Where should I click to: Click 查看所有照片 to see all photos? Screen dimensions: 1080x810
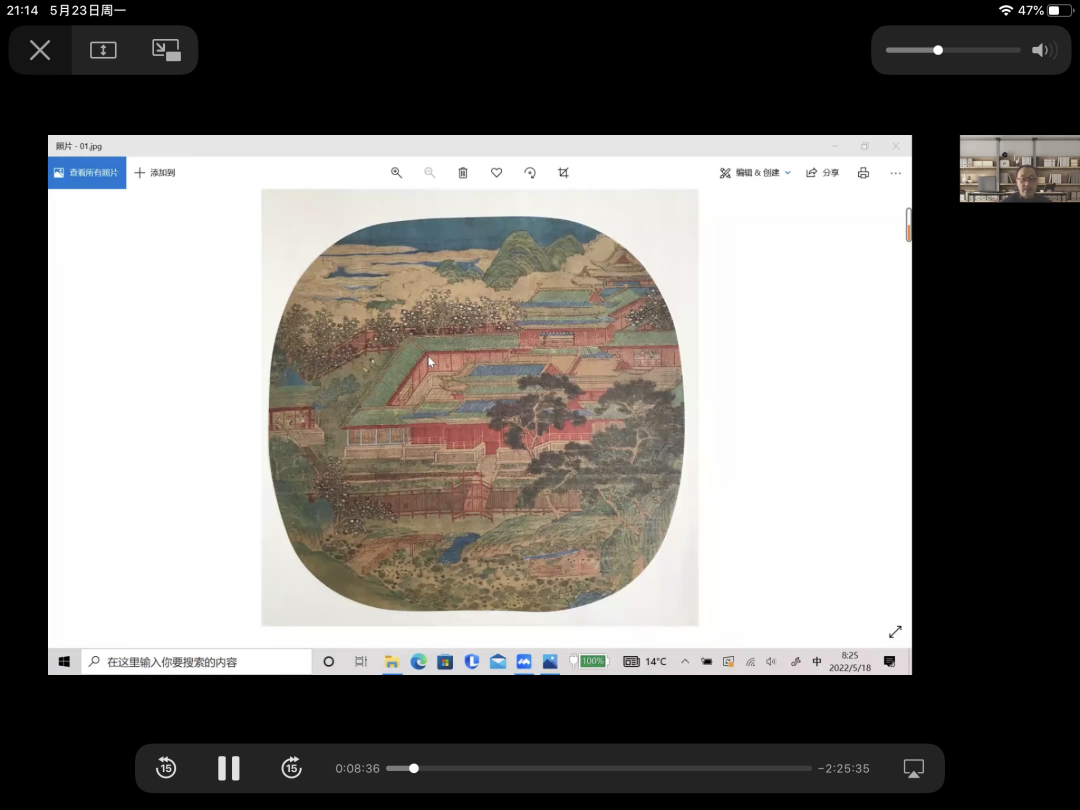pyautogui.click(x=87, y=173)
